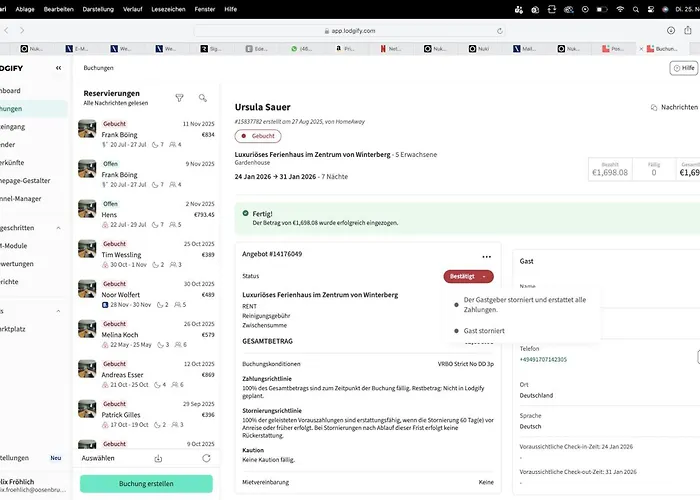Click the search magnifier in Reservierungen

click(x=203, y=98)
